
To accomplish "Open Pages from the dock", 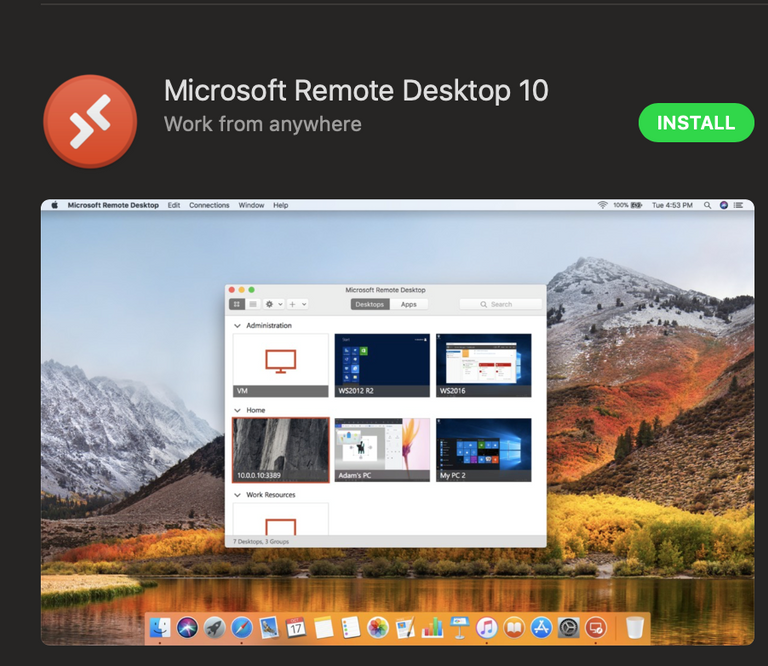I will 405,627.
